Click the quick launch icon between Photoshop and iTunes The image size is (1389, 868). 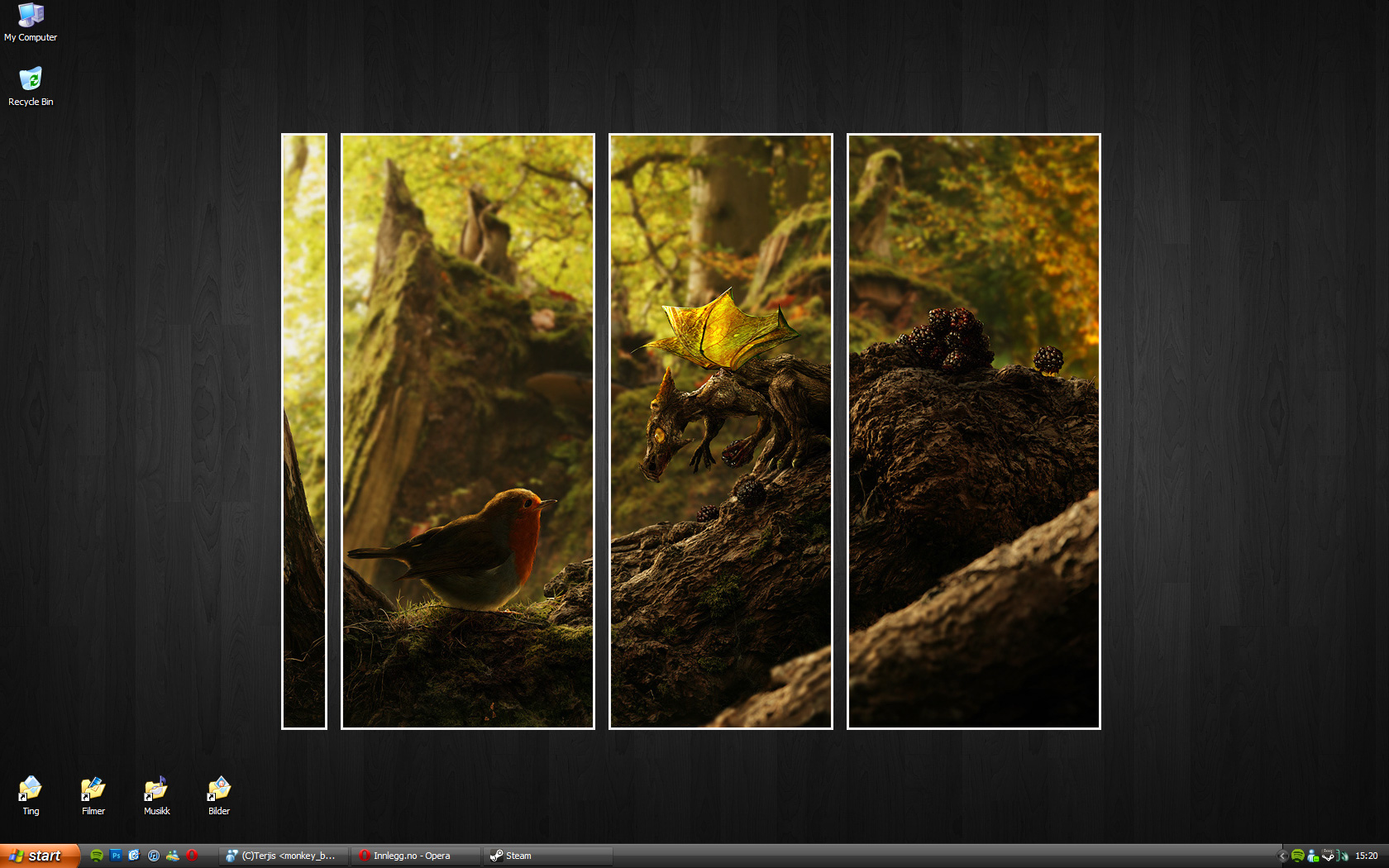point(134,856)
